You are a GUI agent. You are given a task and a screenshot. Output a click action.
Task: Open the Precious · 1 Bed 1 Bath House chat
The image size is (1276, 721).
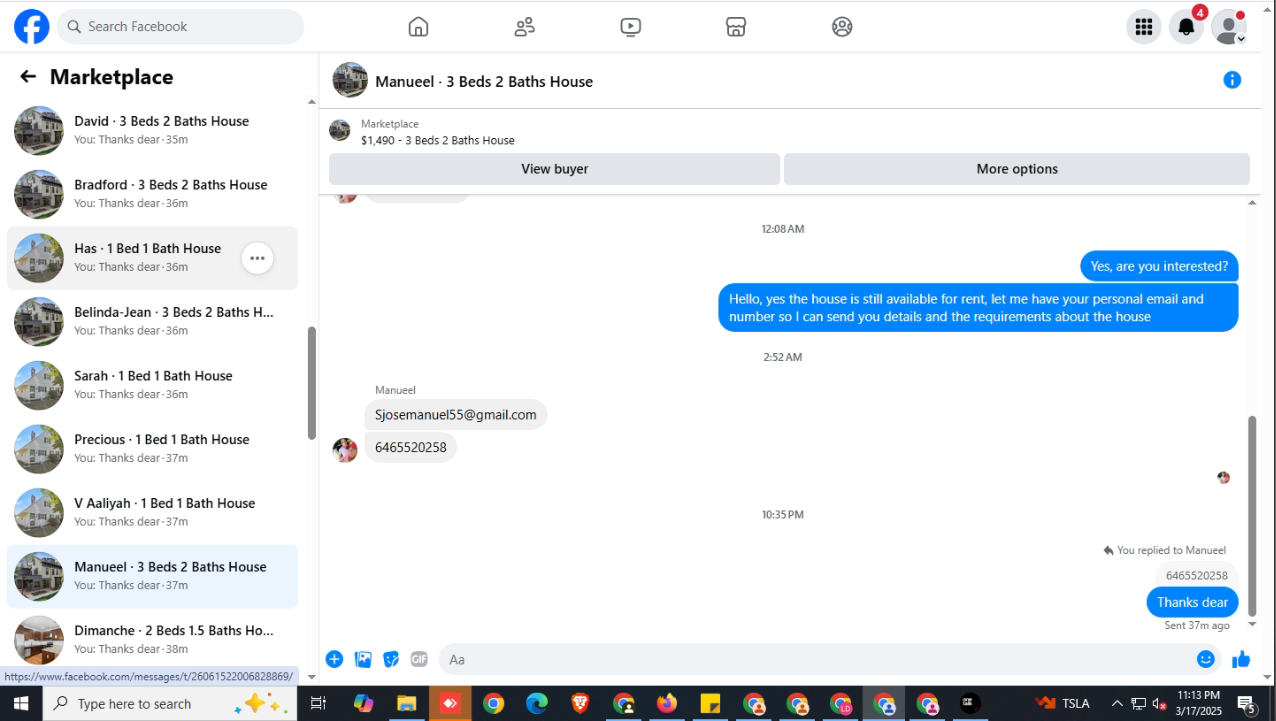pos(152,449)
